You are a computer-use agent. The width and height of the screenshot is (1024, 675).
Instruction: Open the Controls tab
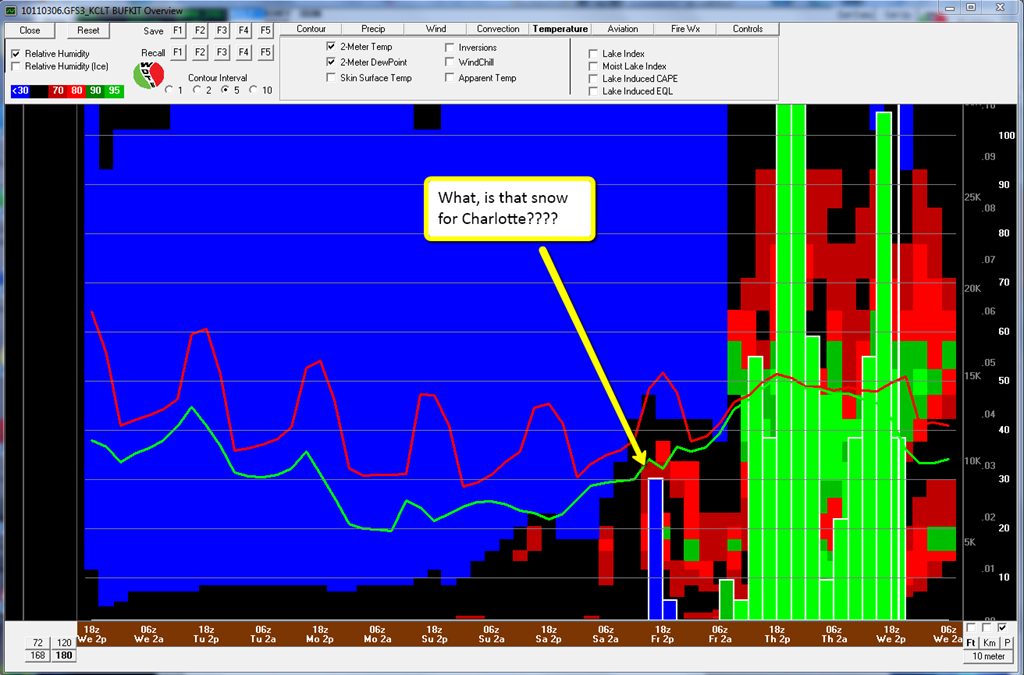click(x=747, y=29)
